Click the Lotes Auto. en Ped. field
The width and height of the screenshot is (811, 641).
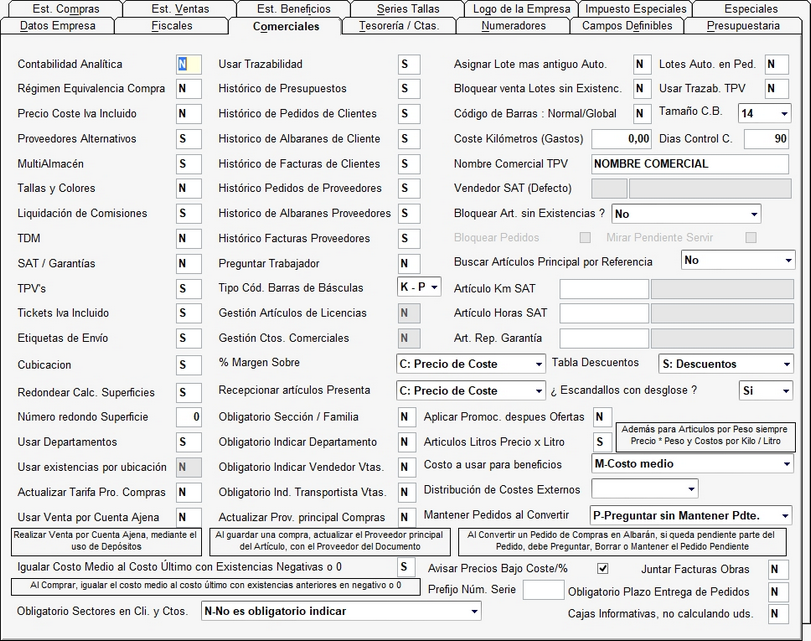777,64
